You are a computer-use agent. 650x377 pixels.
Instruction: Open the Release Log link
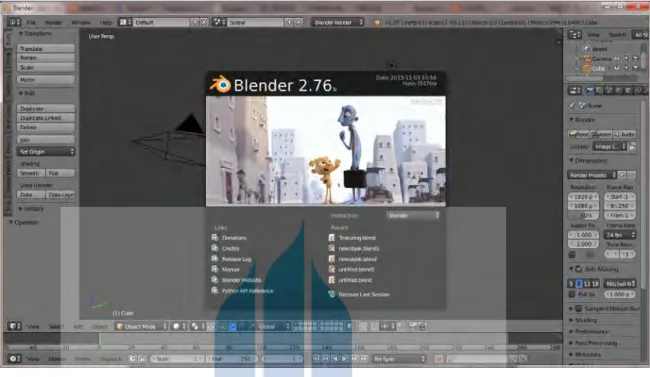coord(236,259)
